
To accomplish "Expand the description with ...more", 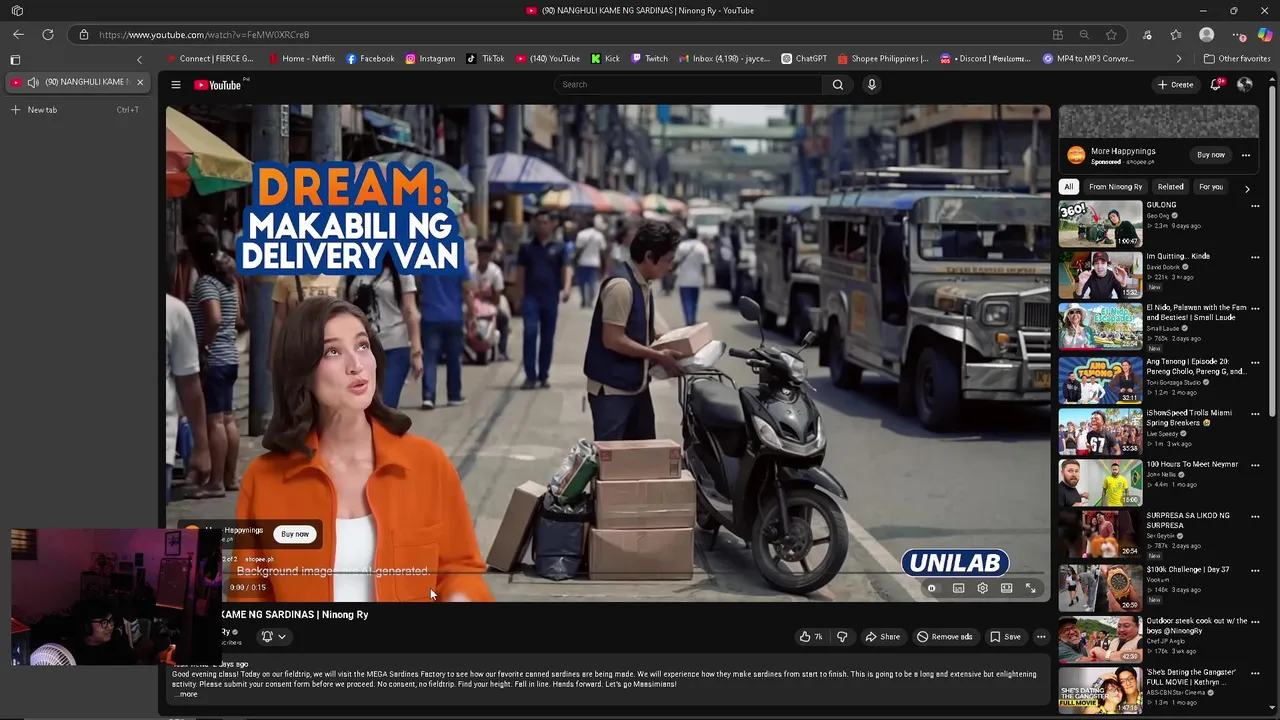I will [186, 694].
